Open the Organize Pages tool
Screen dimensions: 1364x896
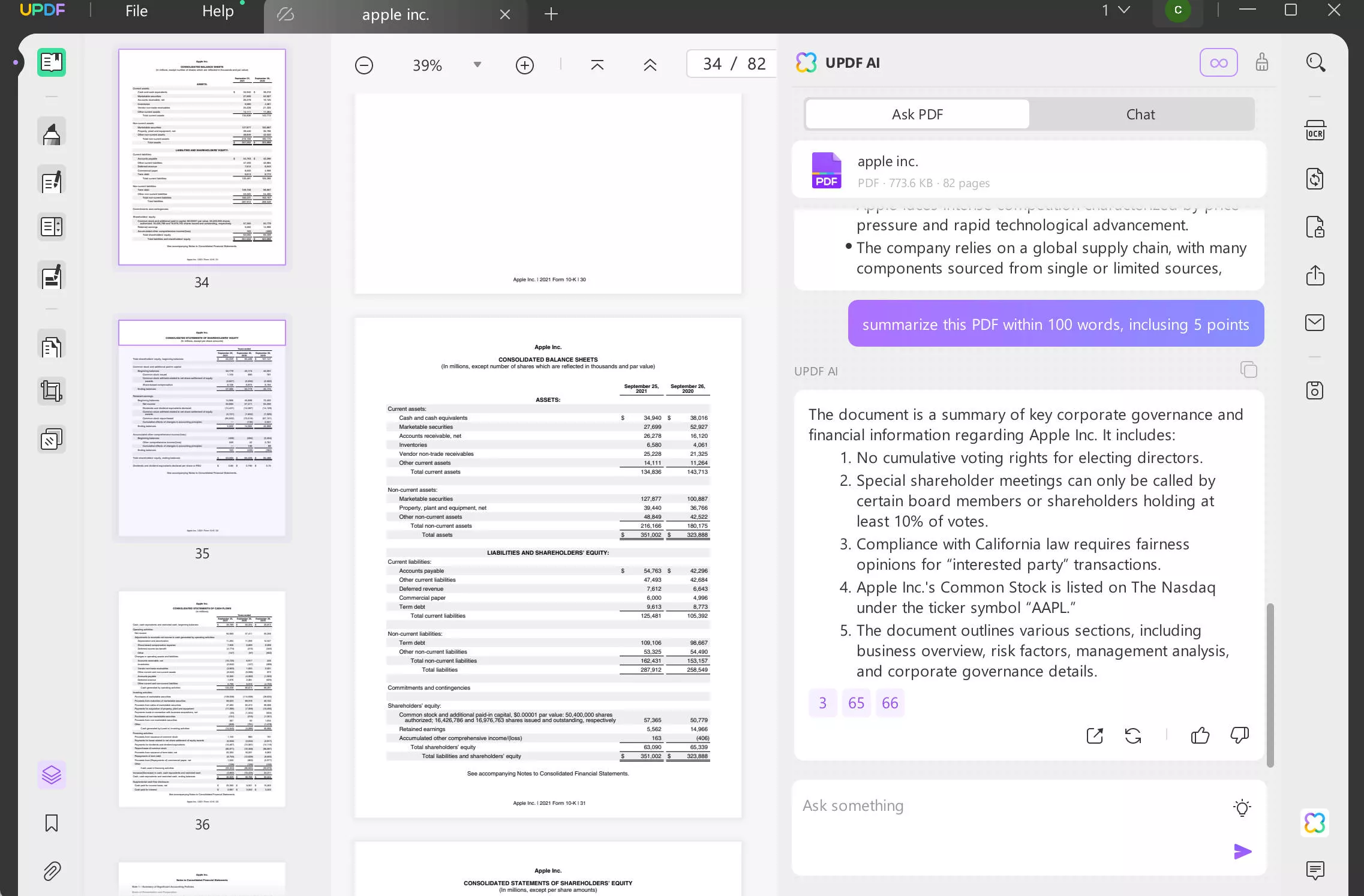pos(52,227)
